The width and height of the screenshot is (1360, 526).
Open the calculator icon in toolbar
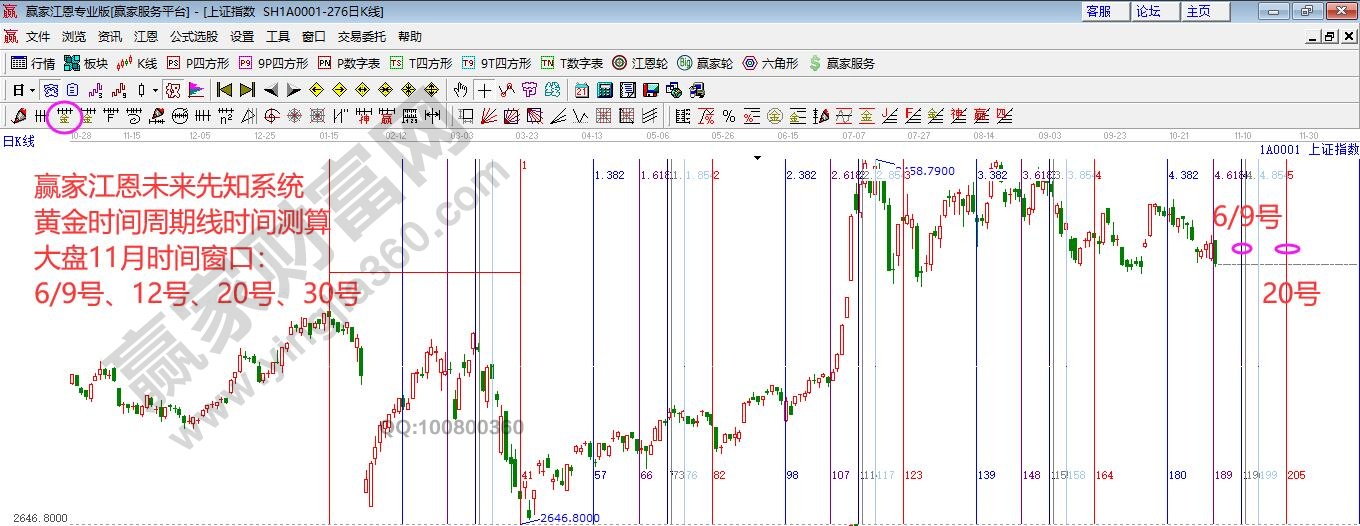(604, 90)
